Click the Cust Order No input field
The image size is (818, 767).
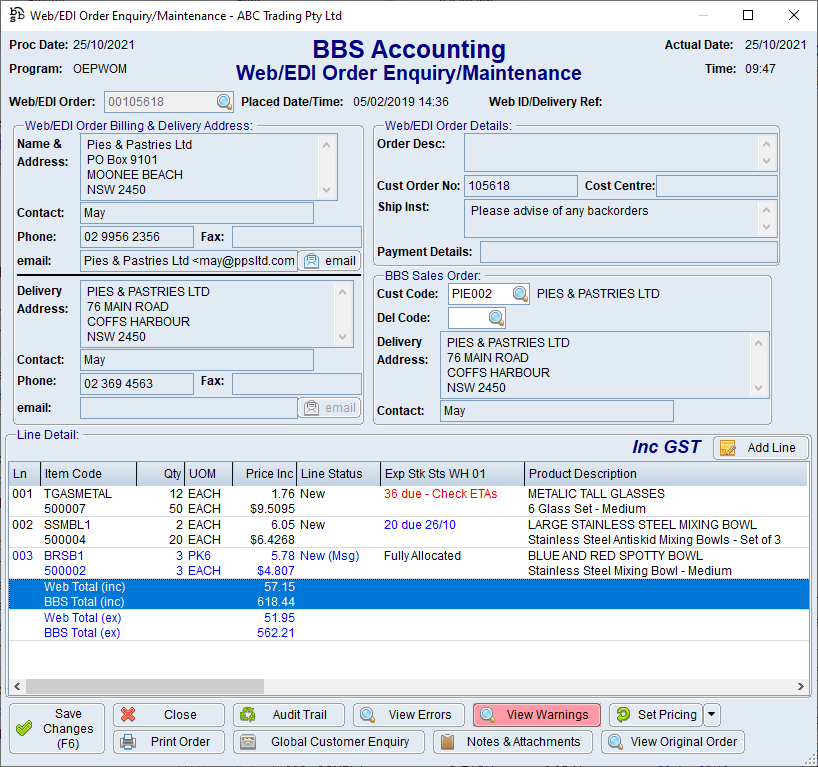(520, 186)
